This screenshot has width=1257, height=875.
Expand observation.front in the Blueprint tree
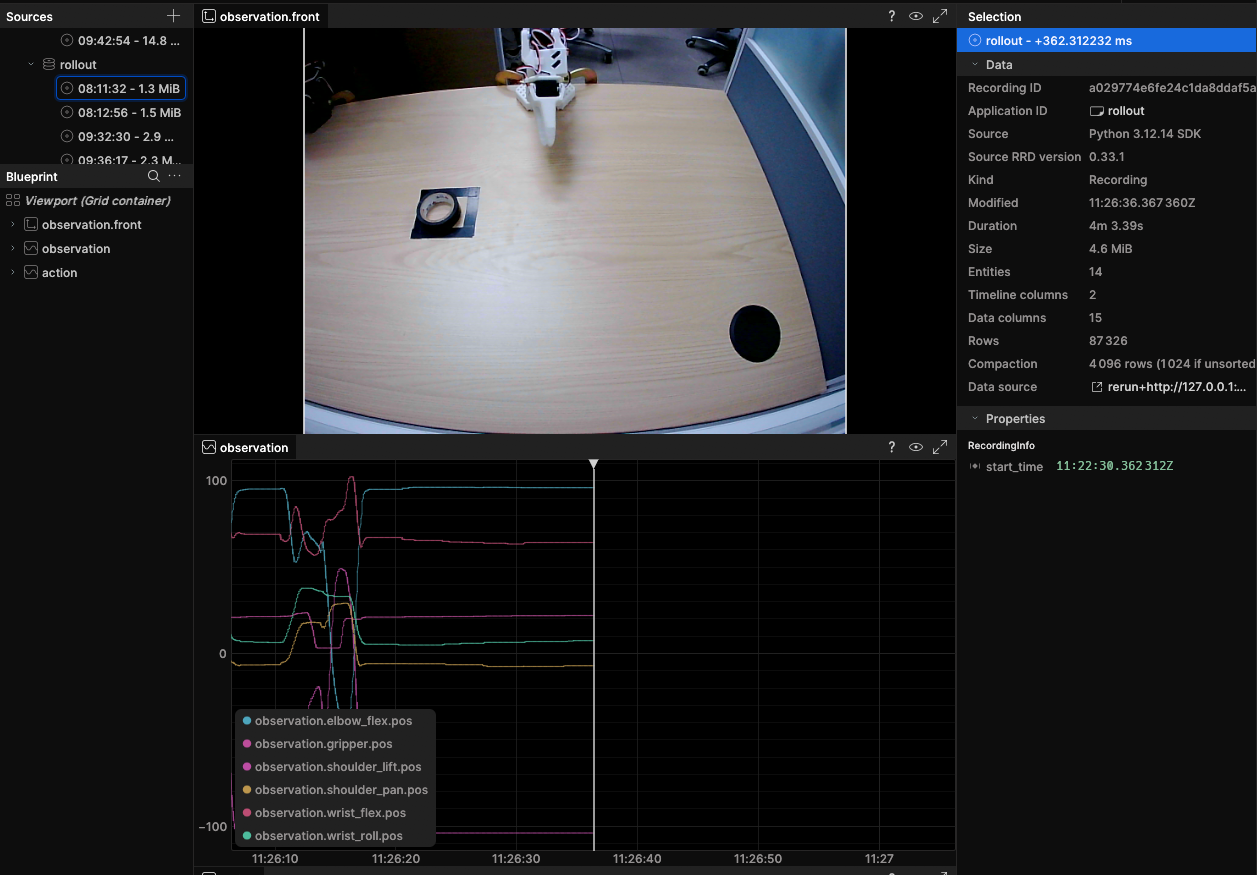[13, 224]
